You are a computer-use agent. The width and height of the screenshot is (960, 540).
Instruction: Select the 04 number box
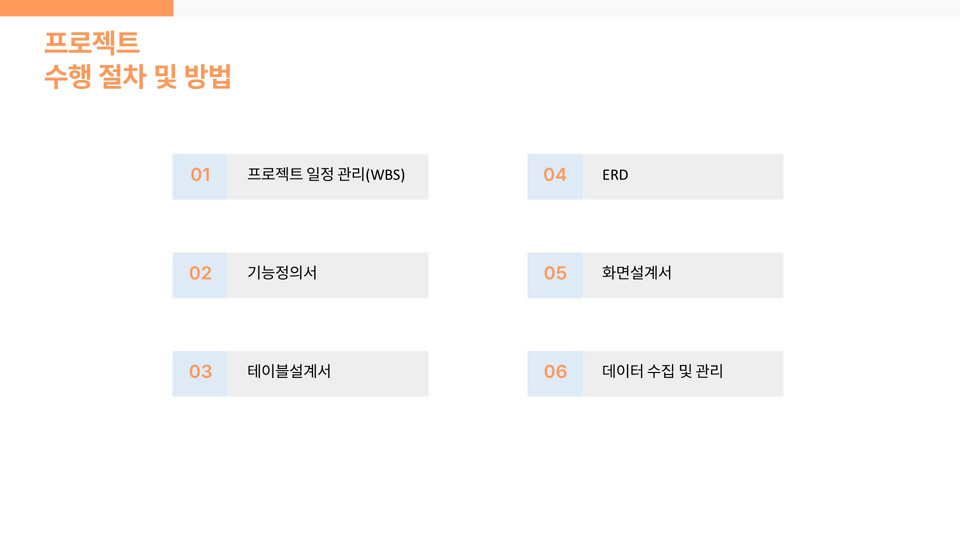click(555, 176)
